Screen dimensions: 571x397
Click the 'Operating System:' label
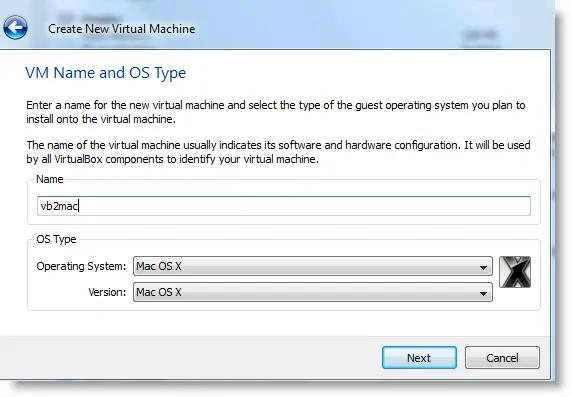coord(81,266)
